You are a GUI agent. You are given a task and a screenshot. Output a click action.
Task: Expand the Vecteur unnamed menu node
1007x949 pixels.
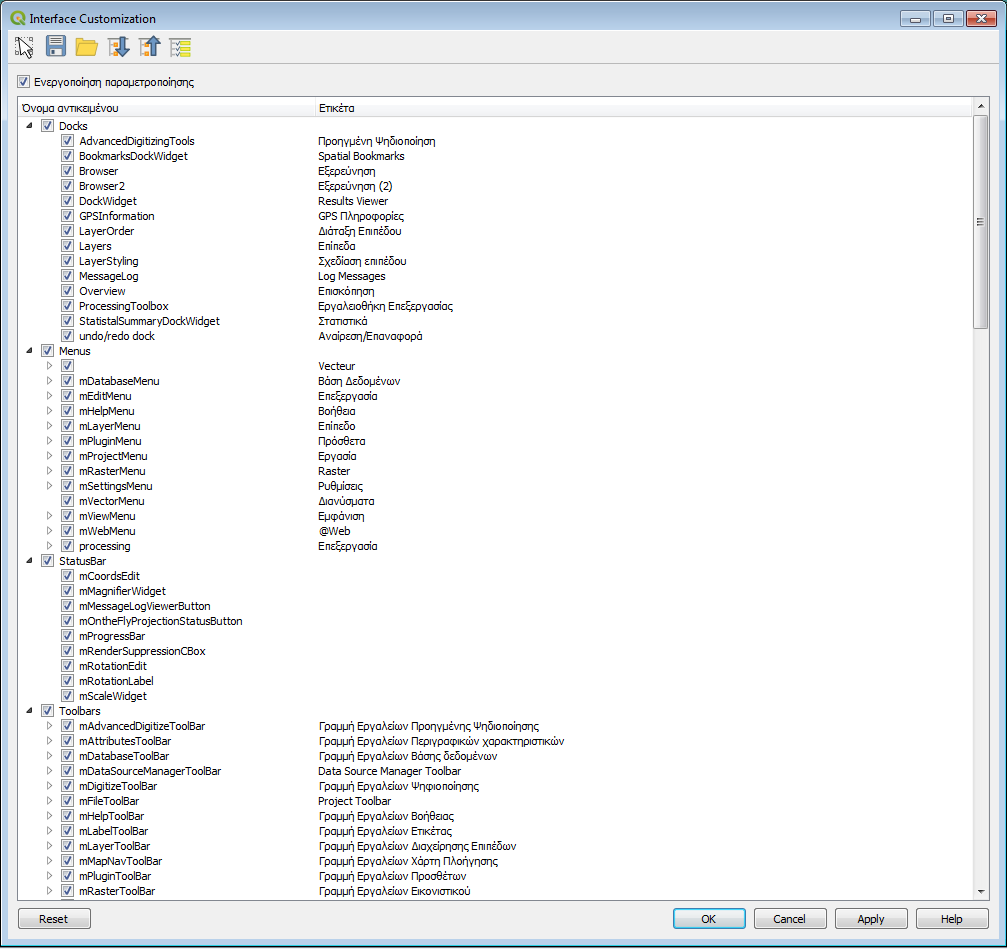[49, 365]
